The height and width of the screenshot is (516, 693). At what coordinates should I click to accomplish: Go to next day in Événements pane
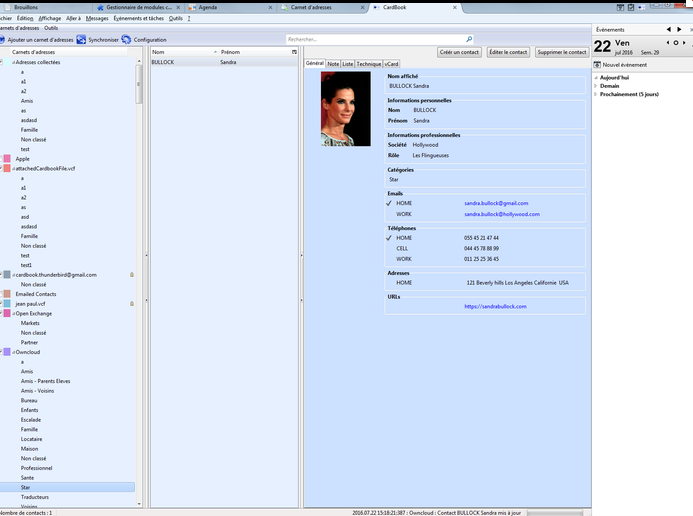685,43
